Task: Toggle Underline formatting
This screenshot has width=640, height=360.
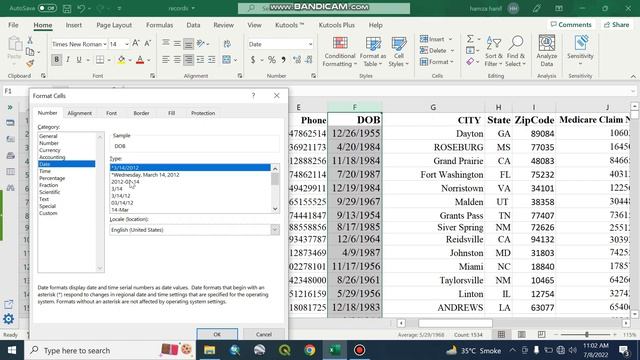Action: [x=79, y=60]
